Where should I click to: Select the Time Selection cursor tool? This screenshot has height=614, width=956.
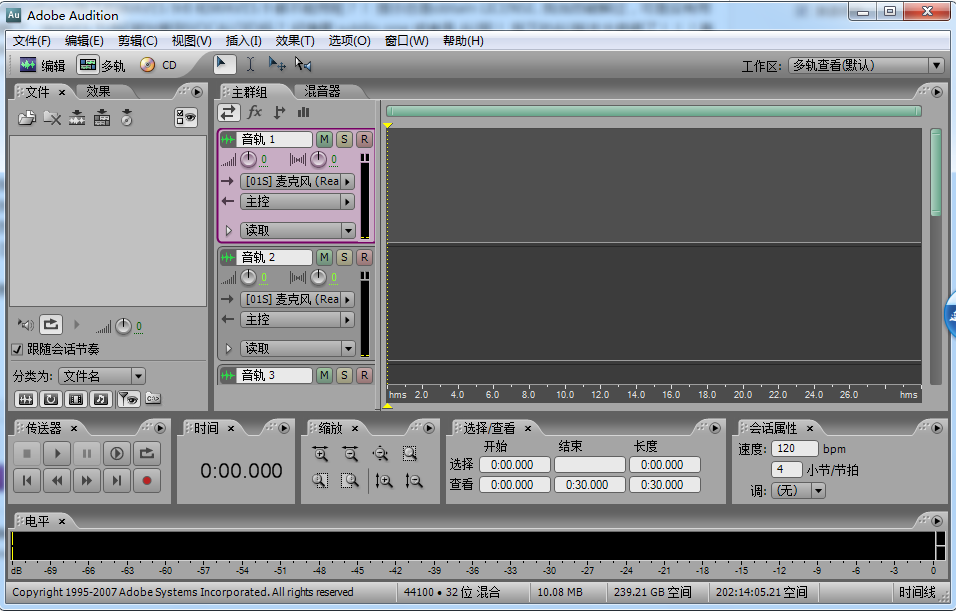pyautogui.click(x=251, y=65)
